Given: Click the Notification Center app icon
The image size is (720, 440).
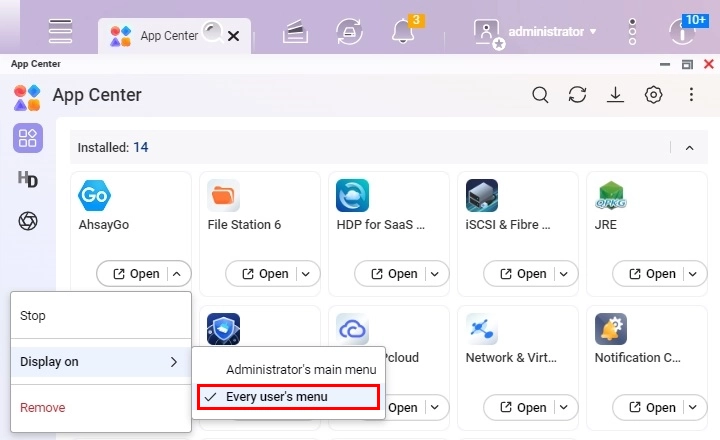Looking at the screenshot, I should pyautogui.click(x=611, y=329).
